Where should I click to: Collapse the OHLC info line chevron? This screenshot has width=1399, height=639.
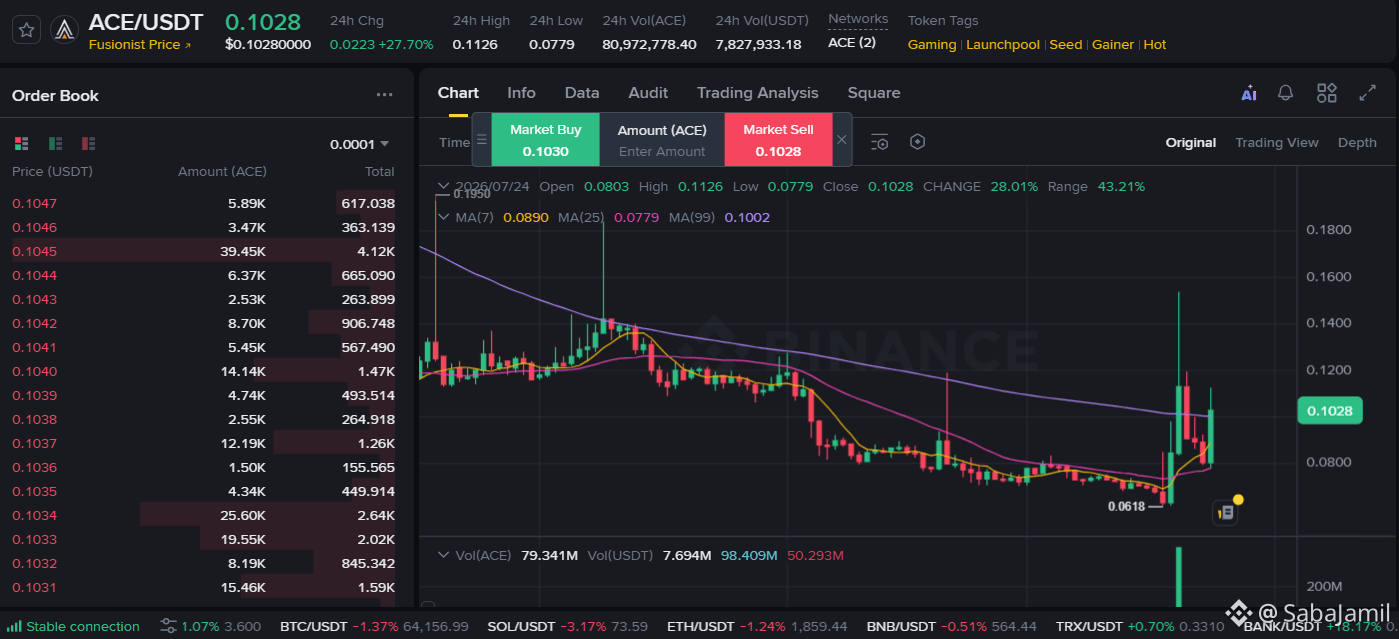(443, 186)
